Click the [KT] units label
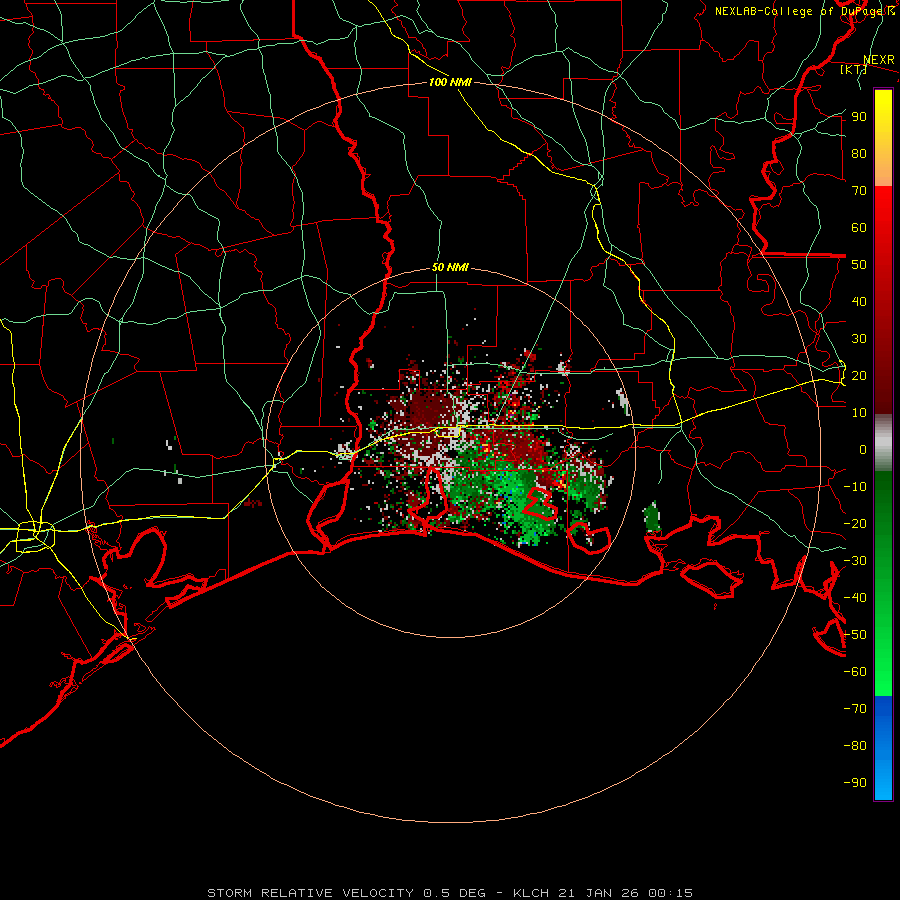The height and width of the screenshot is (900, 900). click(853, 69)
